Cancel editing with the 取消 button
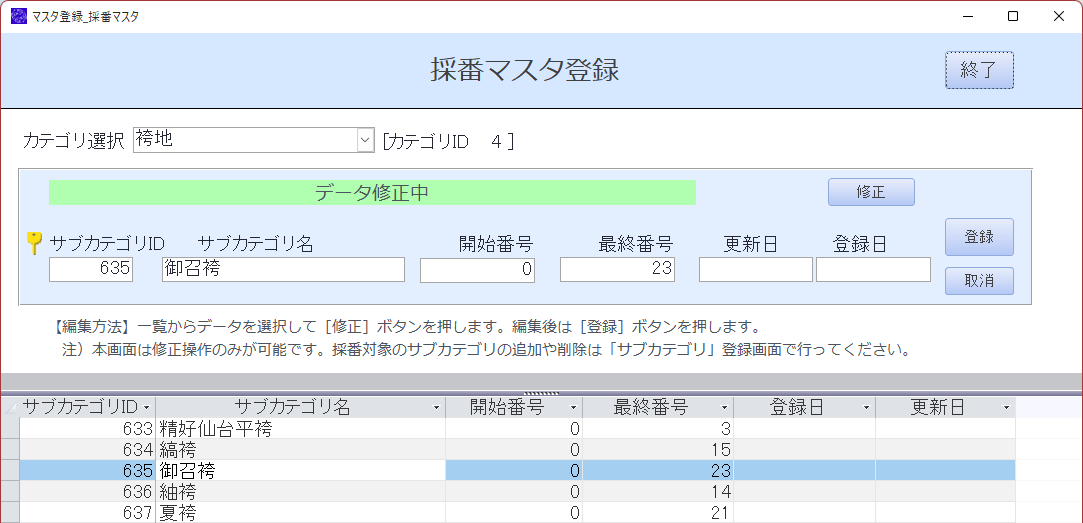This screenshot has height=523, width=1083. click(979, 281)
